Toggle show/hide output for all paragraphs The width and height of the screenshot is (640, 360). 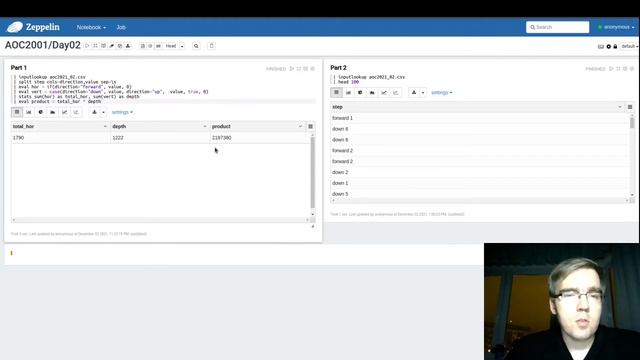pos(103,46)
